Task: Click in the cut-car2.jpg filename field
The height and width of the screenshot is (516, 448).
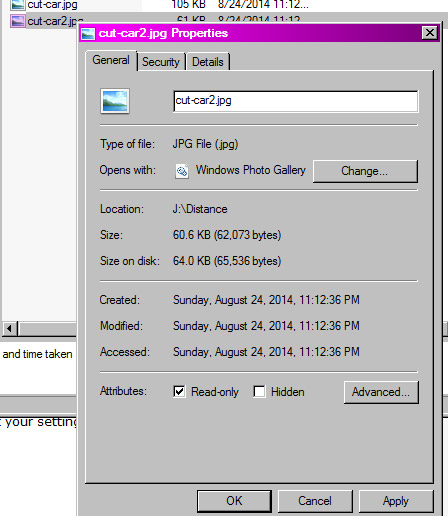Action: [x=296, y=101]
